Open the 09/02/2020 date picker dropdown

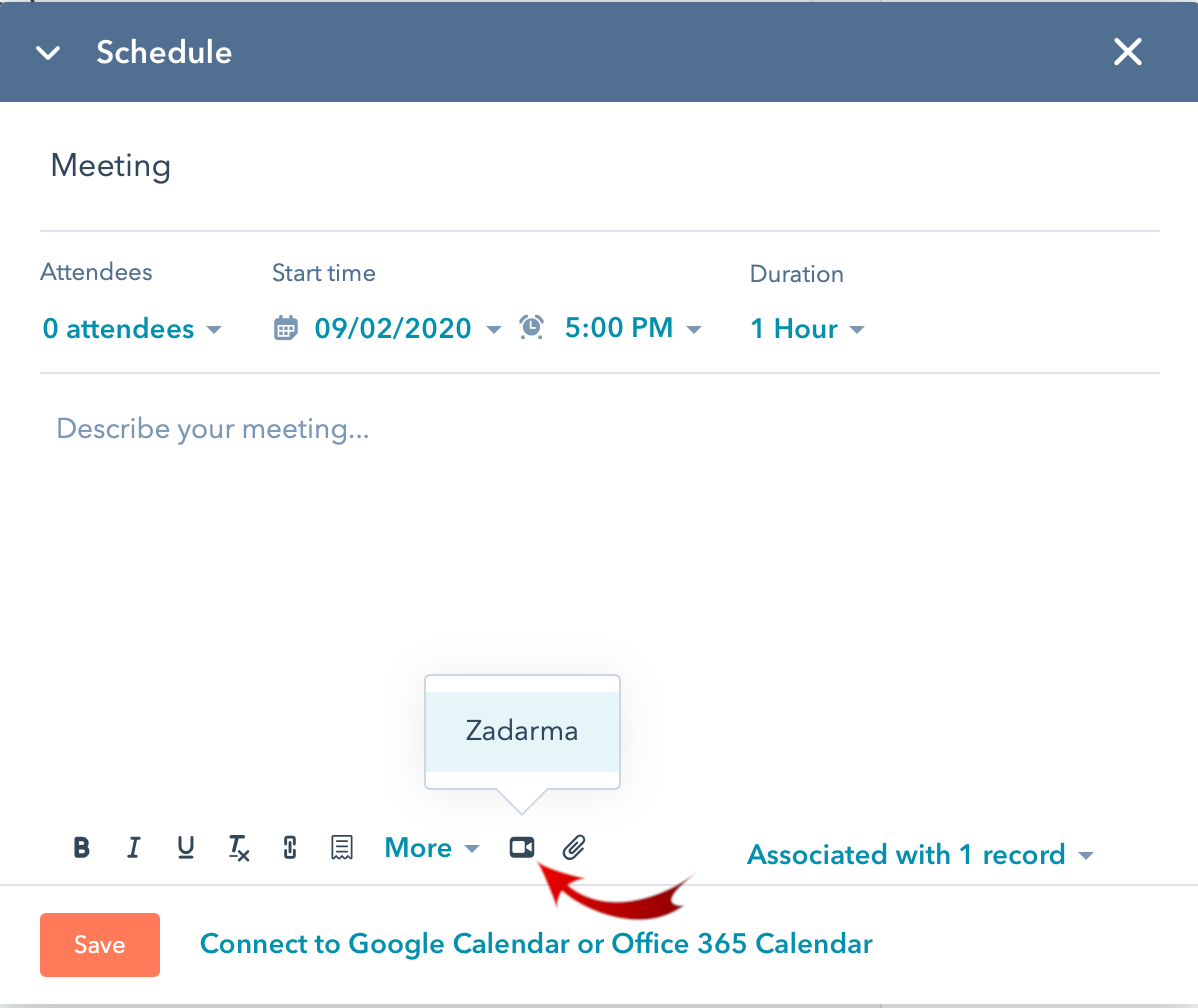click(x=408, y=329)
